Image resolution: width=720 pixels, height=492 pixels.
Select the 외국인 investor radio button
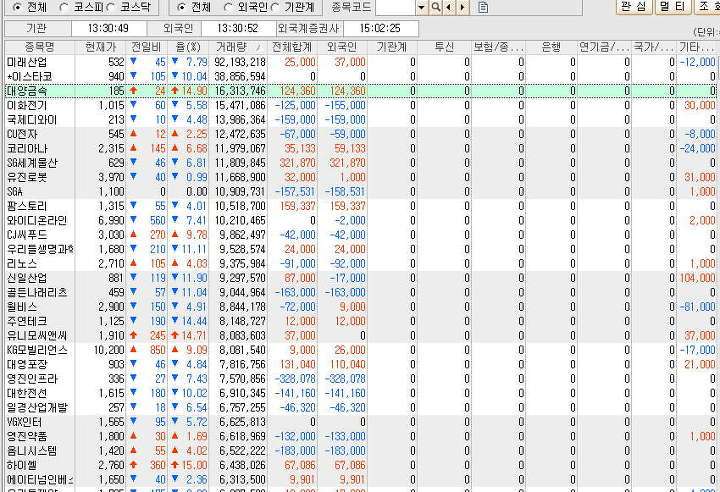pos(228,7)
